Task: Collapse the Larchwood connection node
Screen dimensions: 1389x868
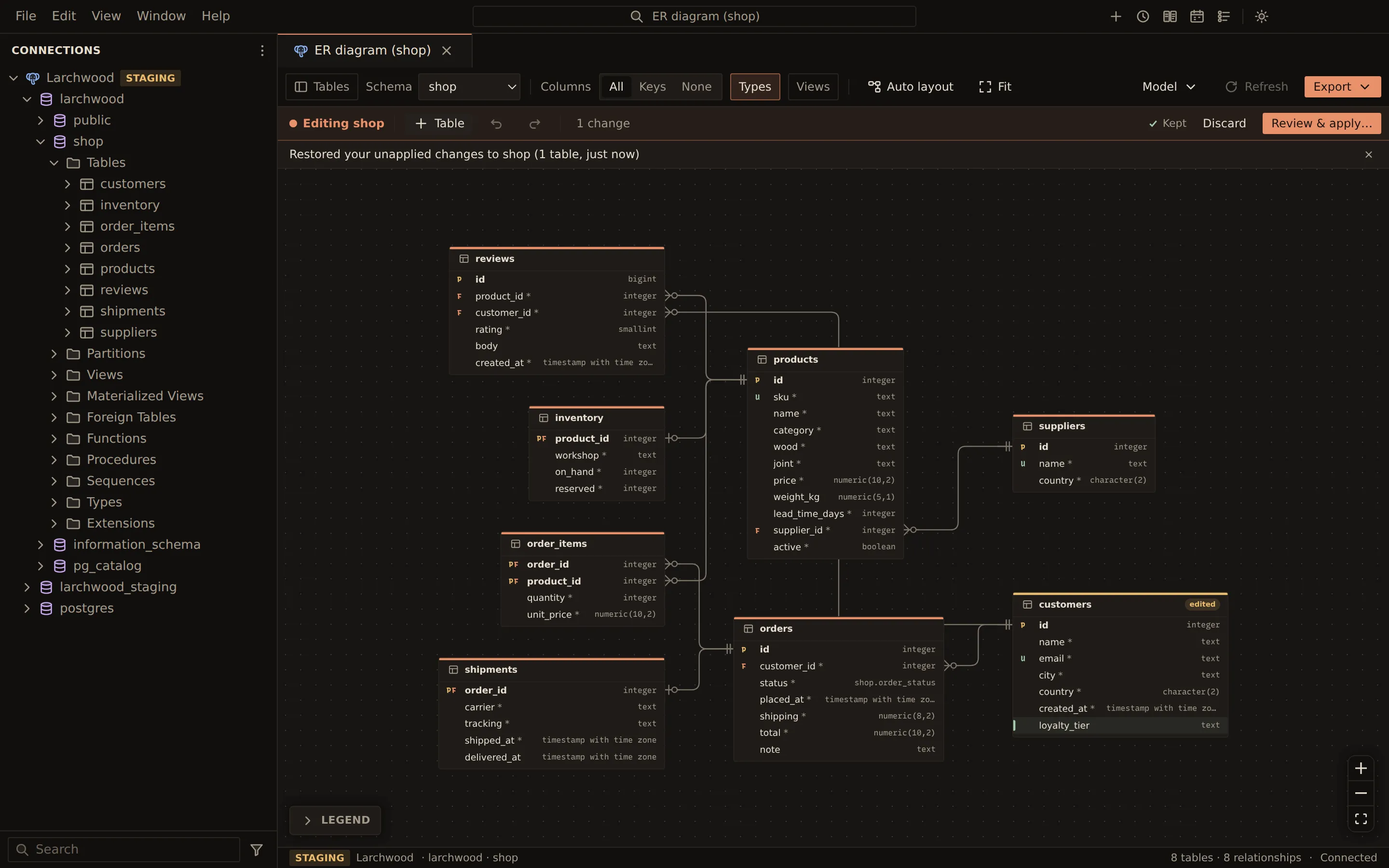Action: 14,78
